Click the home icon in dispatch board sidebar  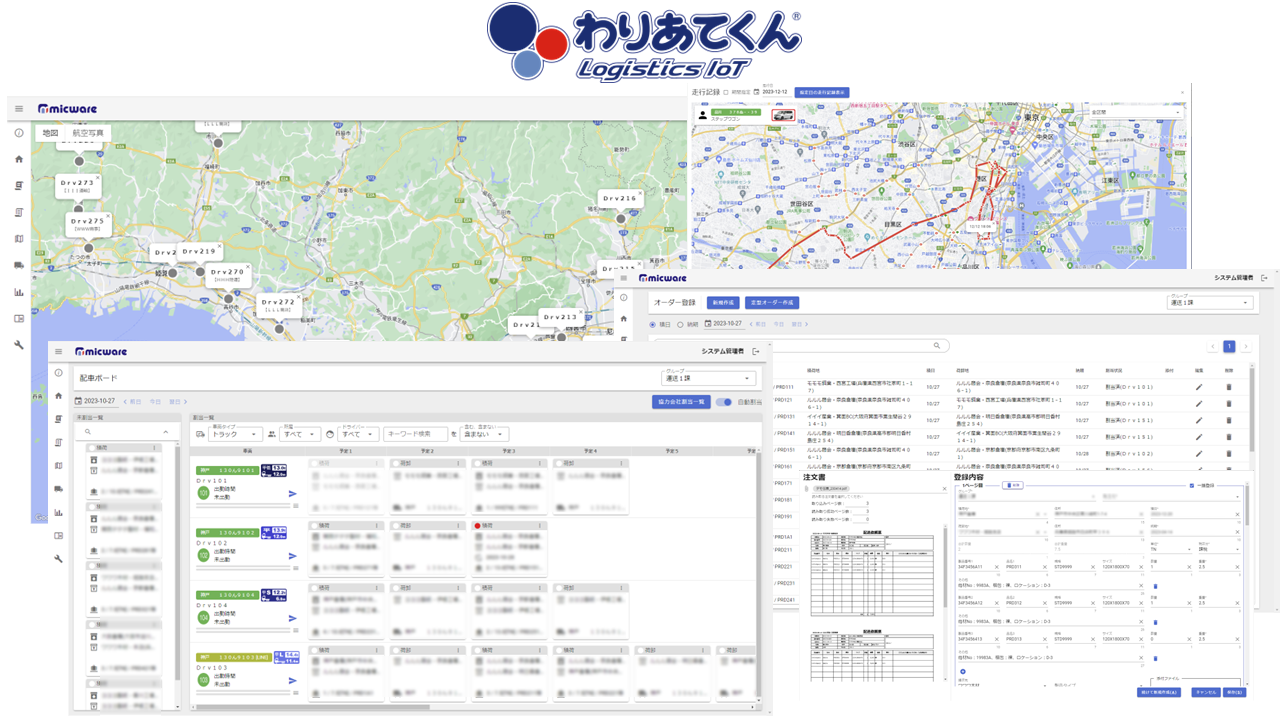(x=59, y=396)
